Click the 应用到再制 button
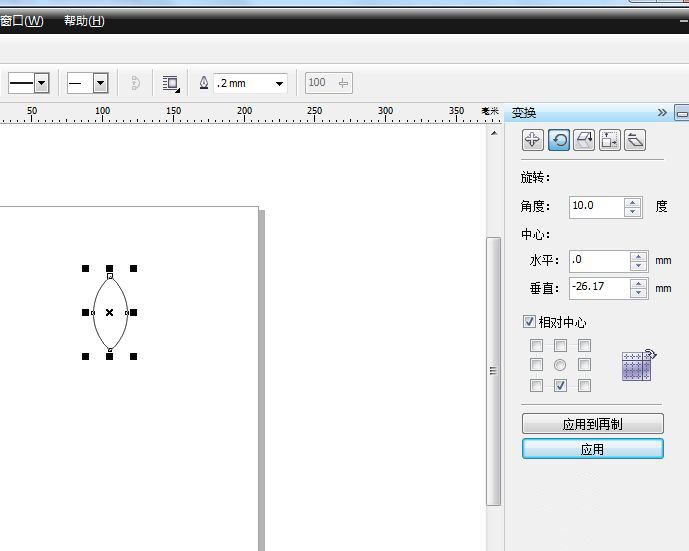 coord(592,424)
